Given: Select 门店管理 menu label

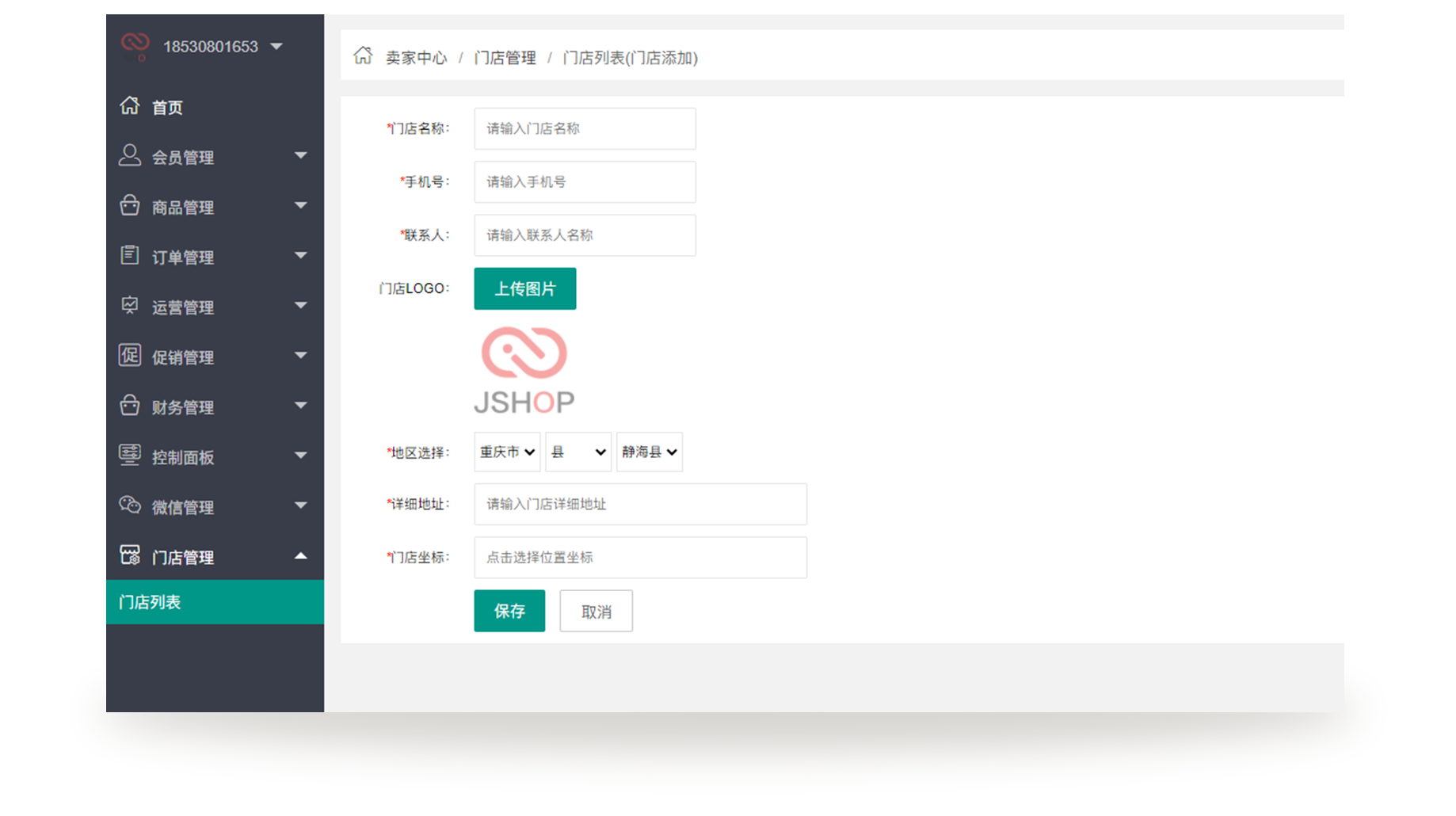Looking at the screenshot, I should pyautogui.click(x=183, y=558).
